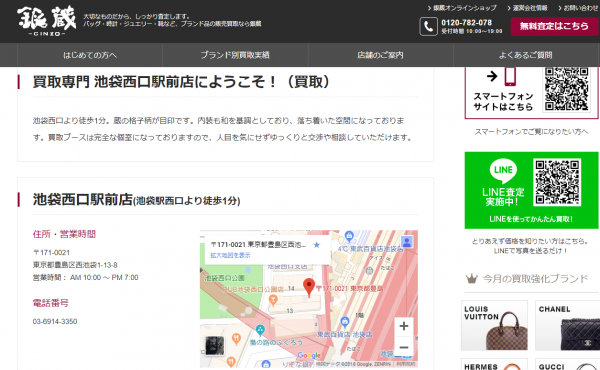Open the ブランド別買取実績 menu item
Screen dimensions: 600x370
[x=235, y=55]
